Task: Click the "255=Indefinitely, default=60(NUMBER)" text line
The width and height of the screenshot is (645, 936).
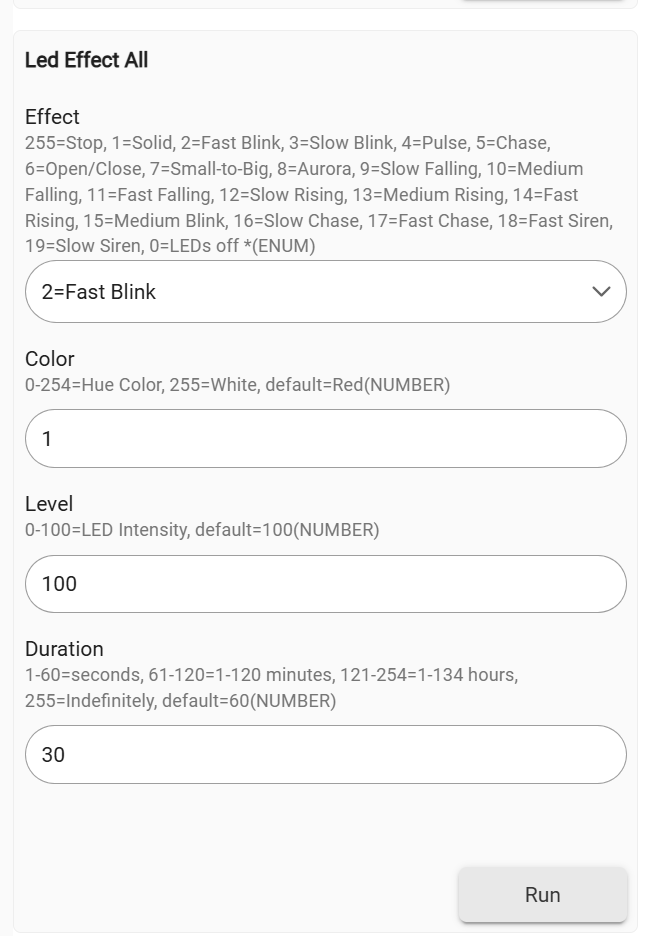Action: 180,701
